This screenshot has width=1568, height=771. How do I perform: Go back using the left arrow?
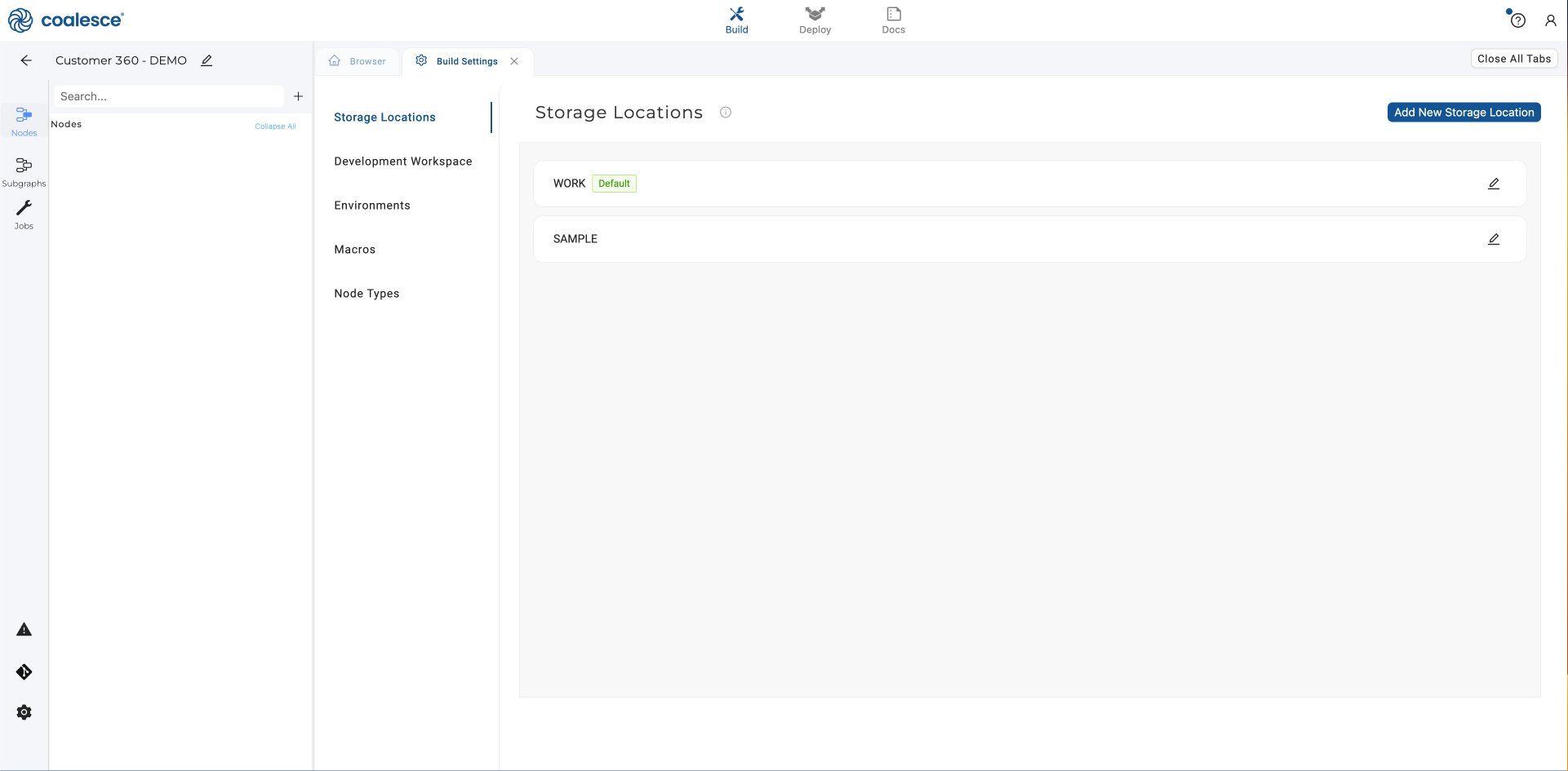point(26,60)
